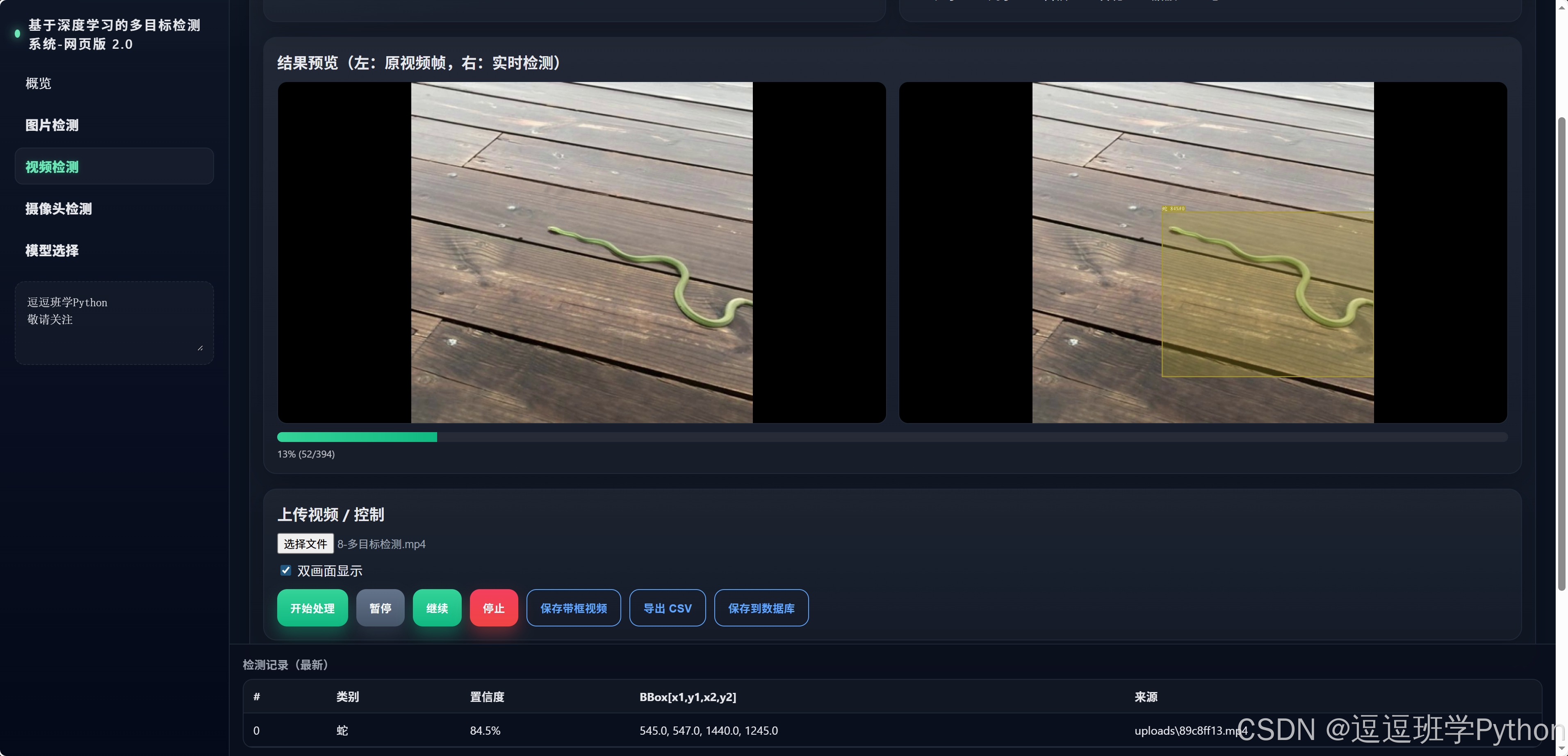Click the yellow snake detection box

[x=1267, y=294]
